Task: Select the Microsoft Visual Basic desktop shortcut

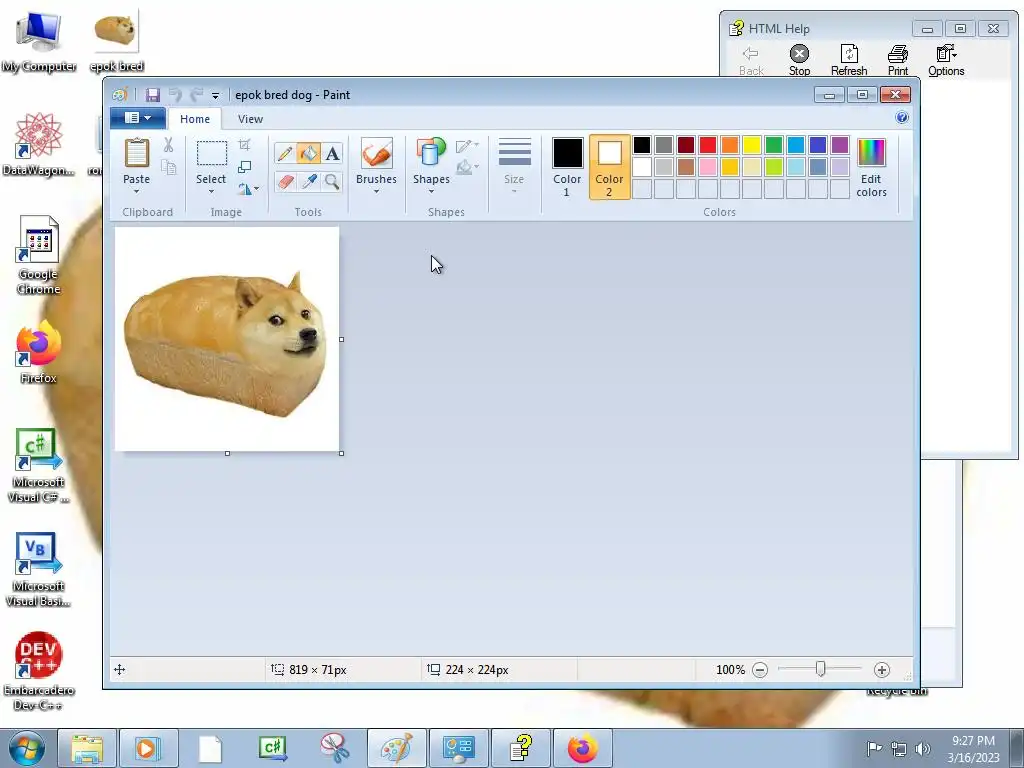Action: pos(39,569)
